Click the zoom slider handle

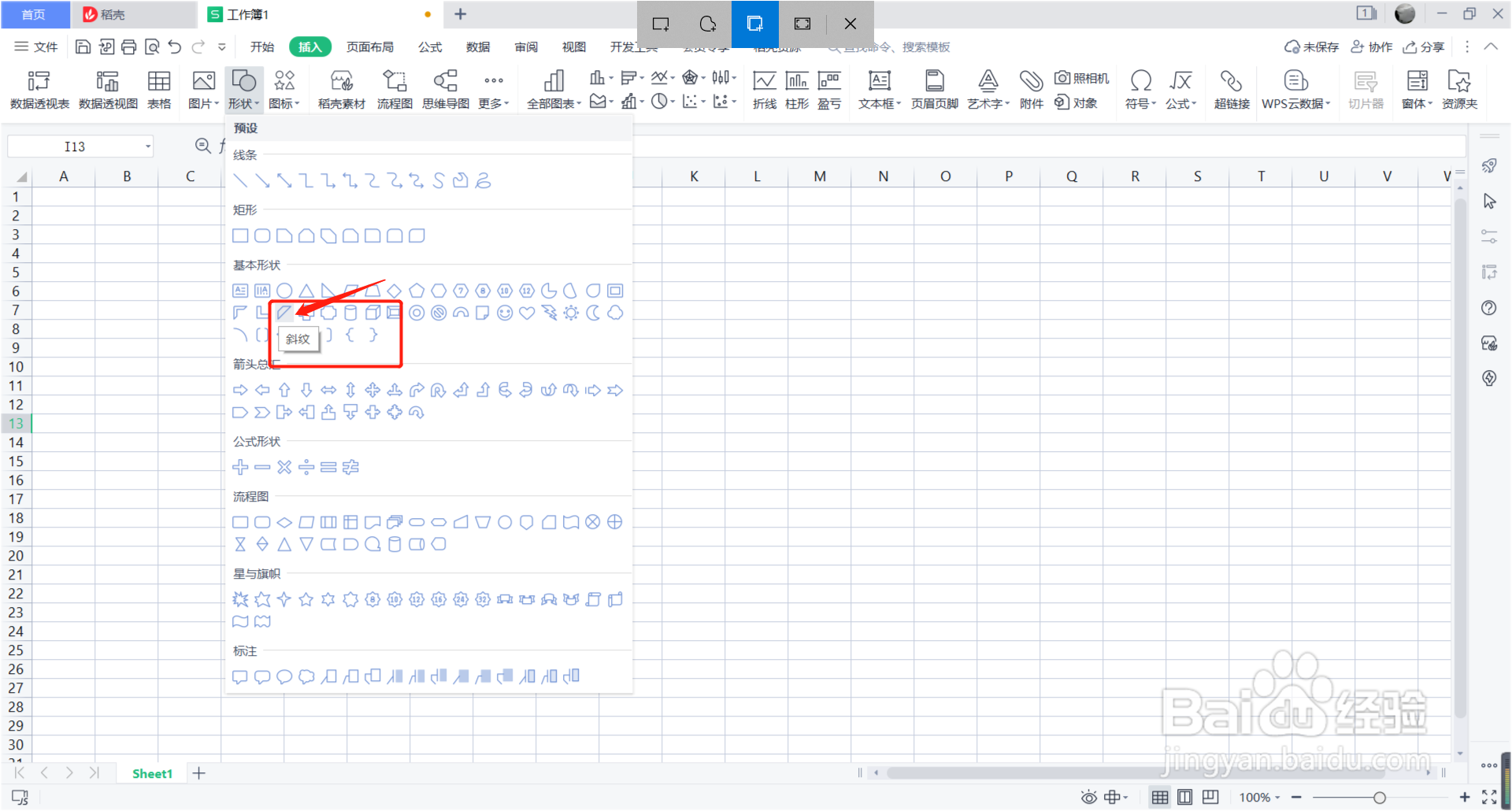[x=1380, y=798]
